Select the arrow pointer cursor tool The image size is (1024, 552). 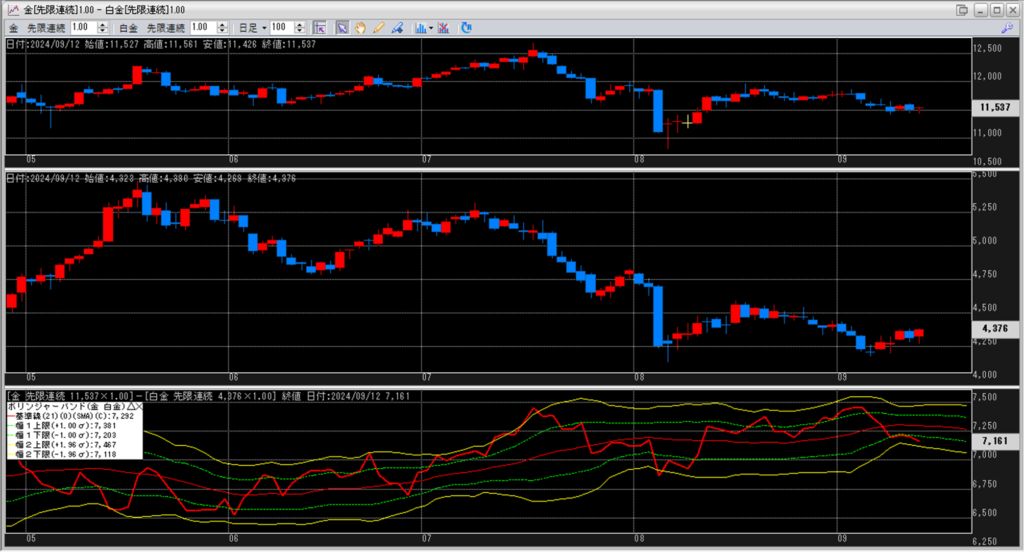point(342,27)
